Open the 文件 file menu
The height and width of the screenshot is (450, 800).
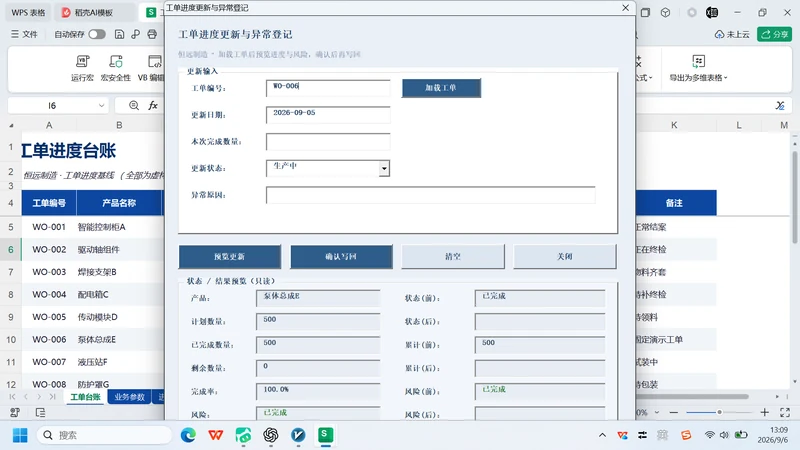(x=24, y=34)
